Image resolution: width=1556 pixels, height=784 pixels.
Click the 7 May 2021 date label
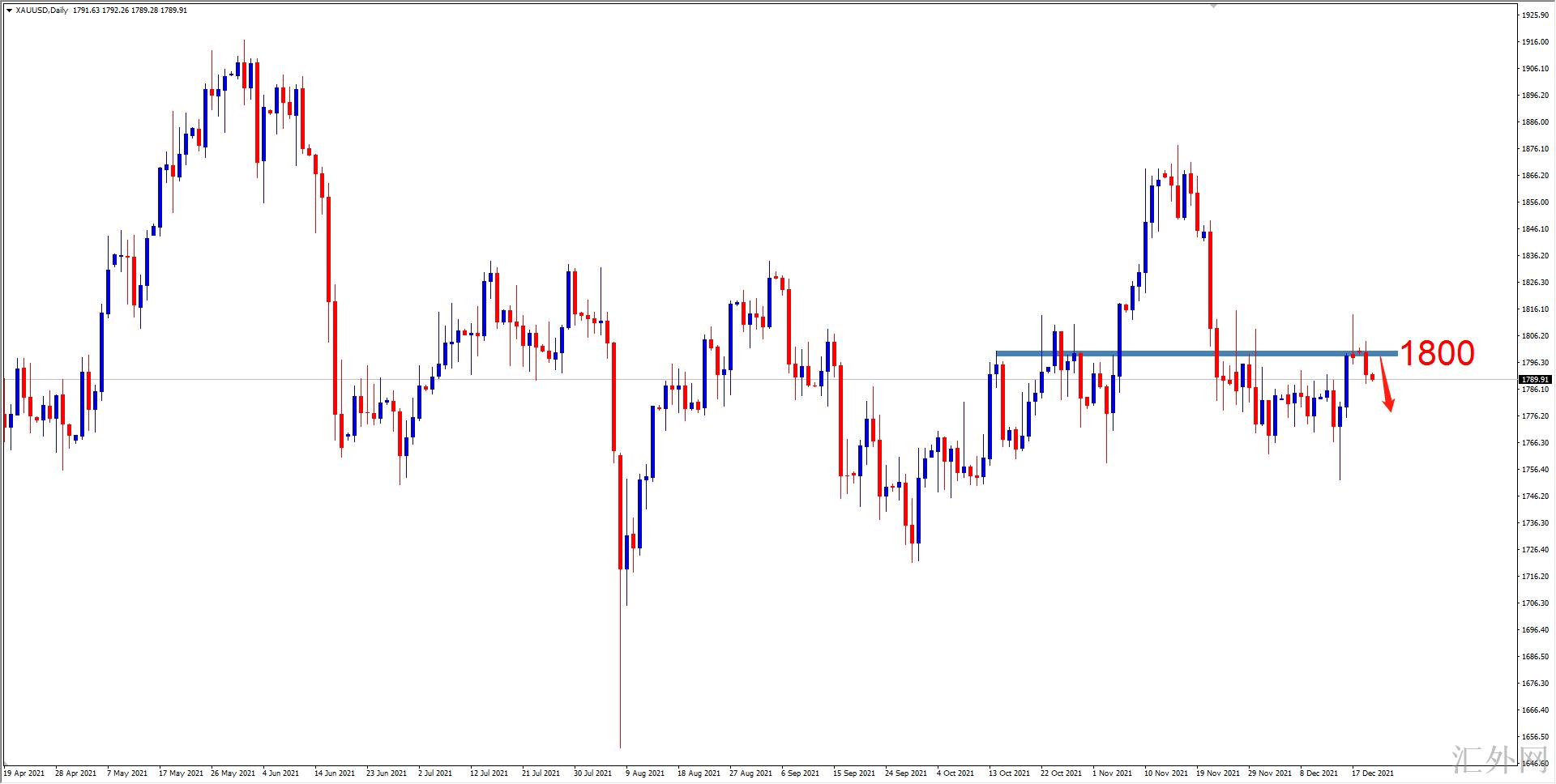tap(127, 773)
